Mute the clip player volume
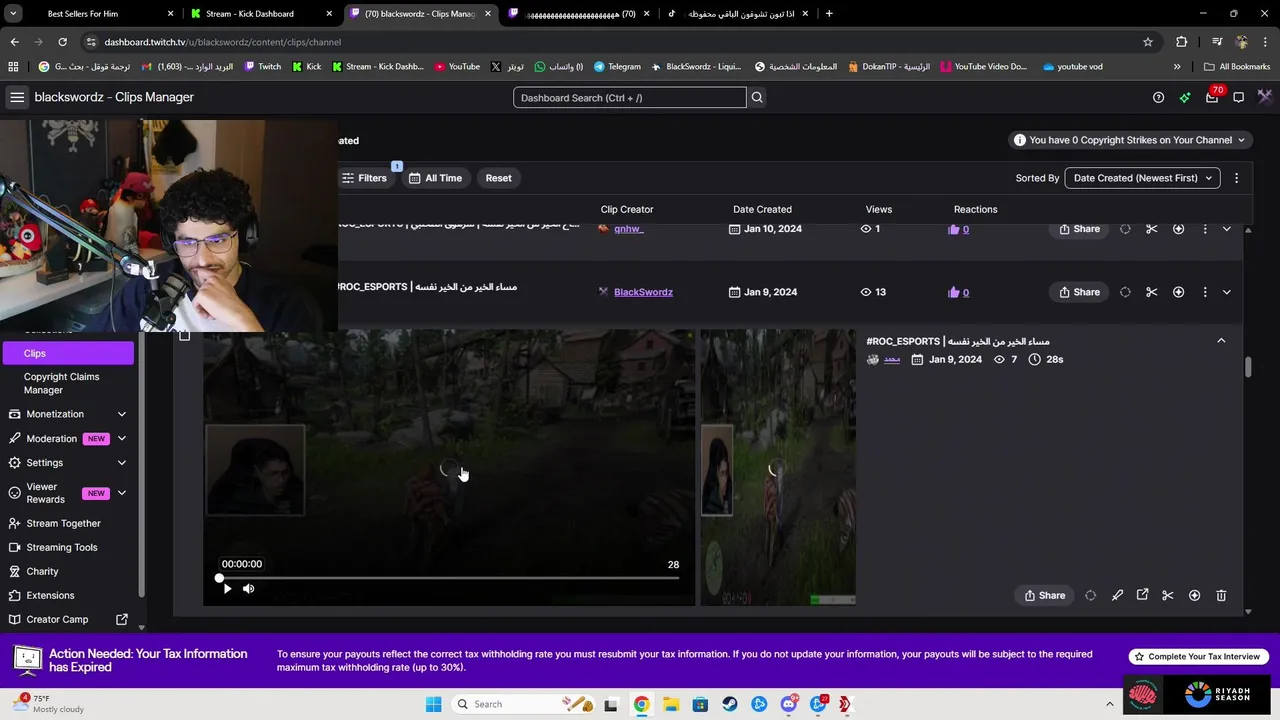 point(248,588)
